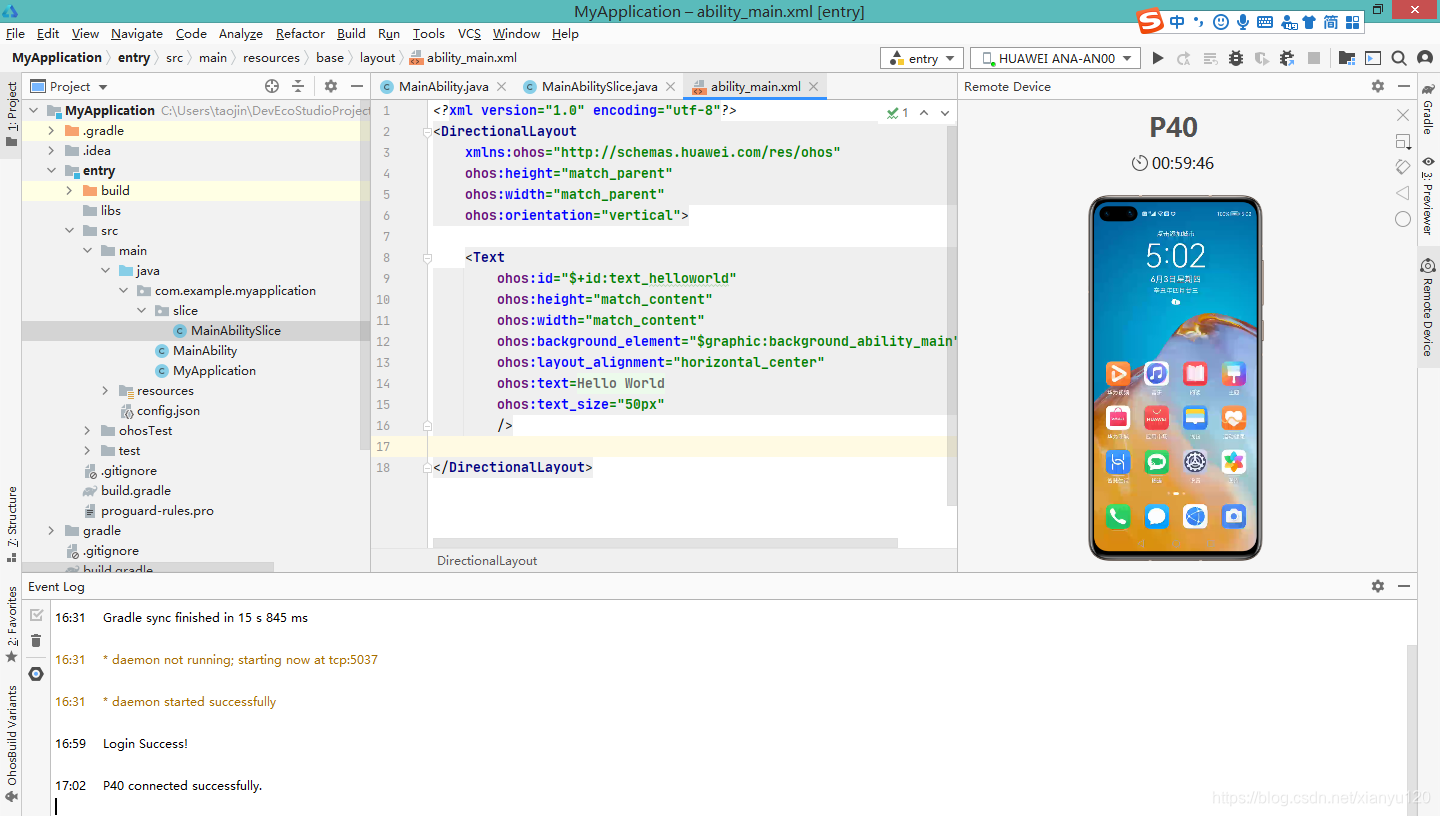The height and width of the screenshot is (816, 1440).
Task: Open Remote Device panel settings gear
Action: [1378, 86]
